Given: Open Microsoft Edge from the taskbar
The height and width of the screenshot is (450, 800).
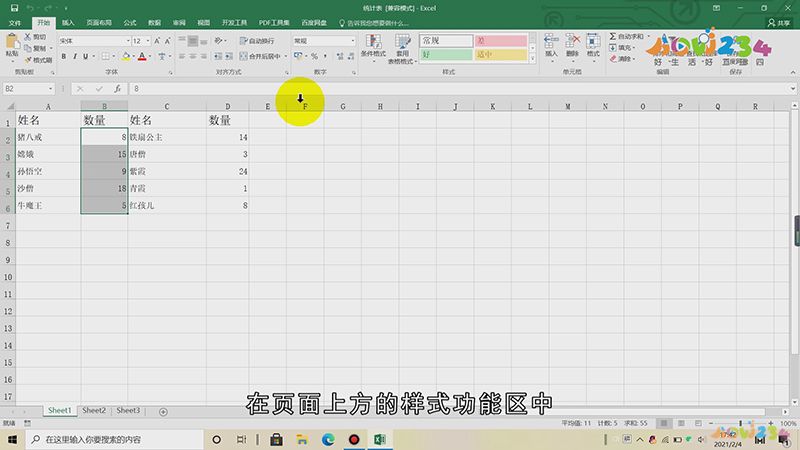Looking at the screenshot, I should tap(328, 439).
